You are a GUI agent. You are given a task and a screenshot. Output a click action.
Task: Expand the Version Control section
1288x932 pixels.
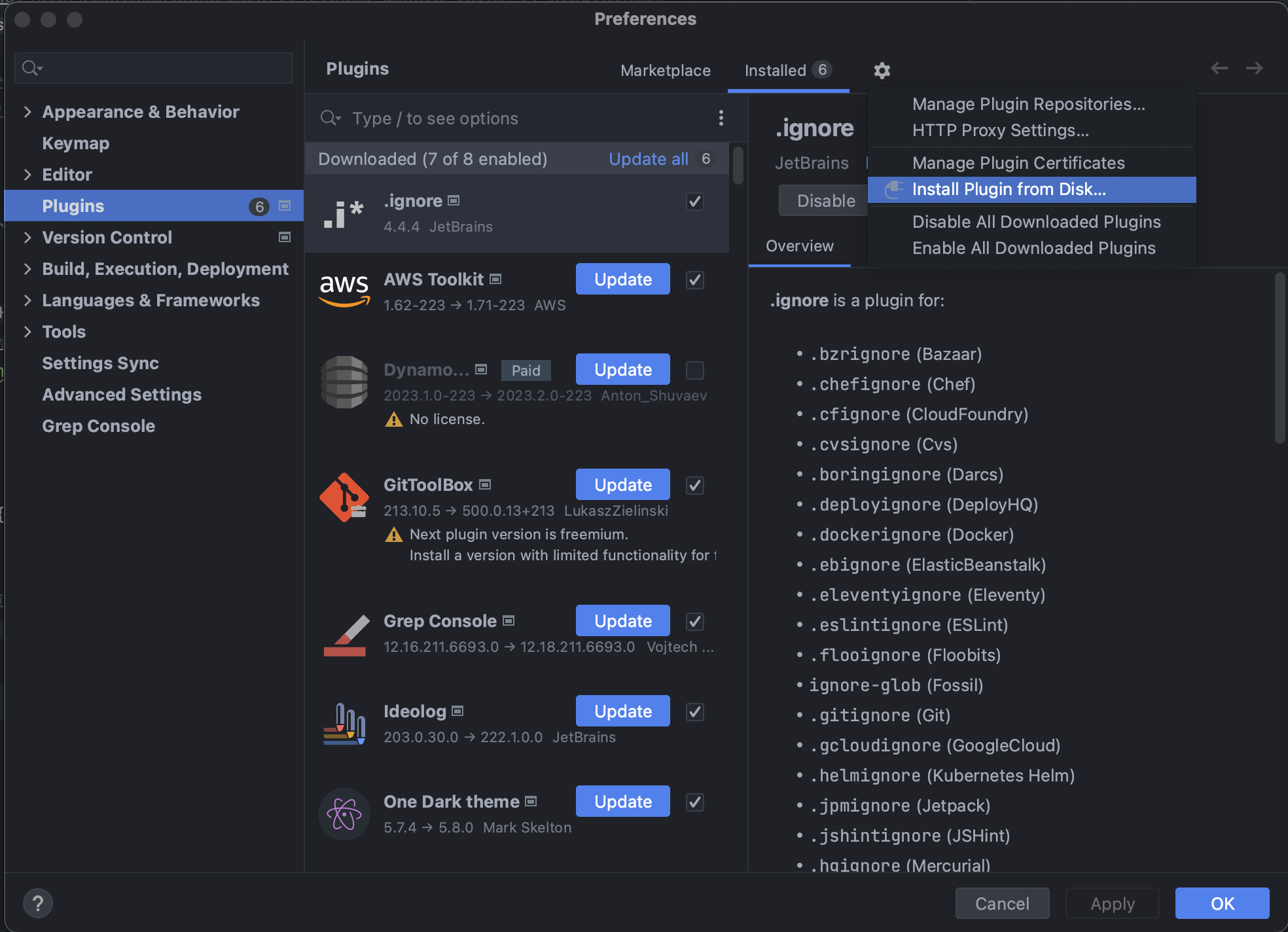pos(27,238)
